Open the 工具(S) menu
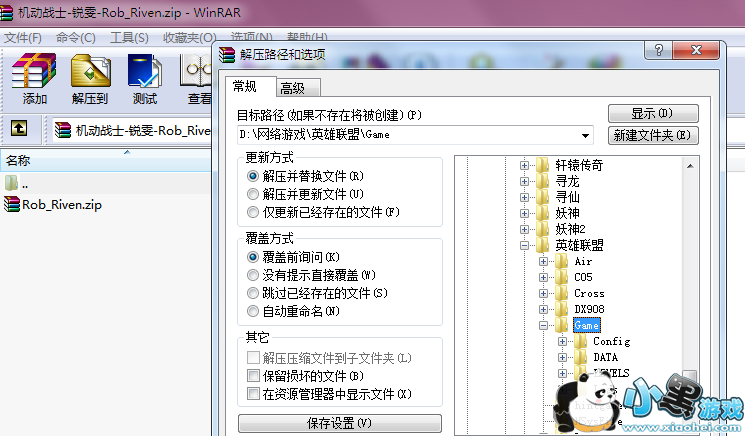The height and width of the screenshot is (436, 745). 129,38
